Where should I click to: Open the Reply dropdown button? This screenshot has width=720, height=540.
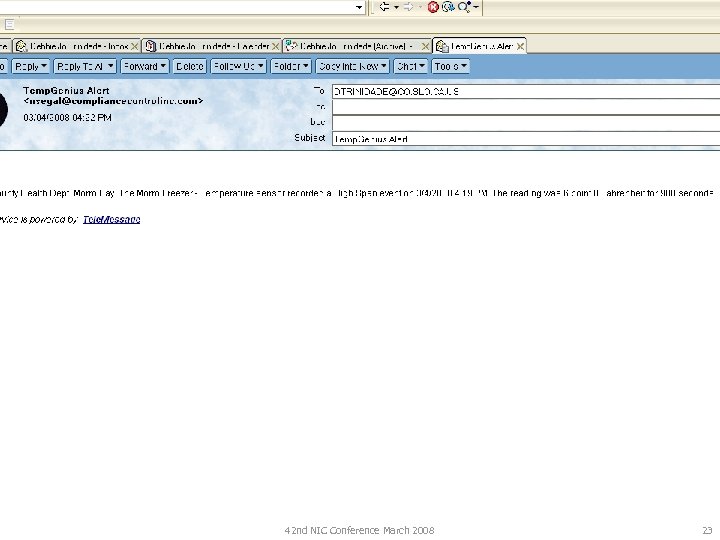coord(31,67)
